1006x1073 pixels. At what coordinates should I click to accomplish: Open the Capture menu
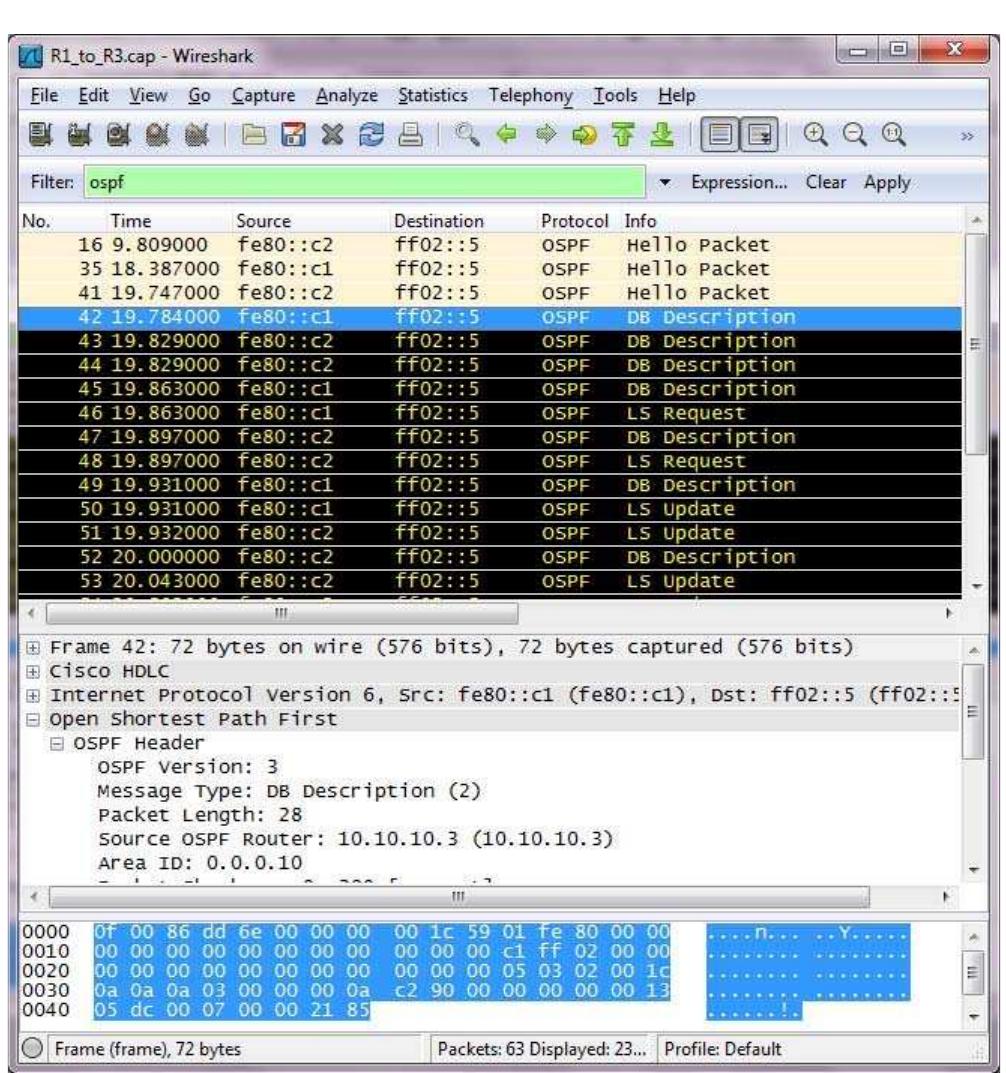point(263,96)
